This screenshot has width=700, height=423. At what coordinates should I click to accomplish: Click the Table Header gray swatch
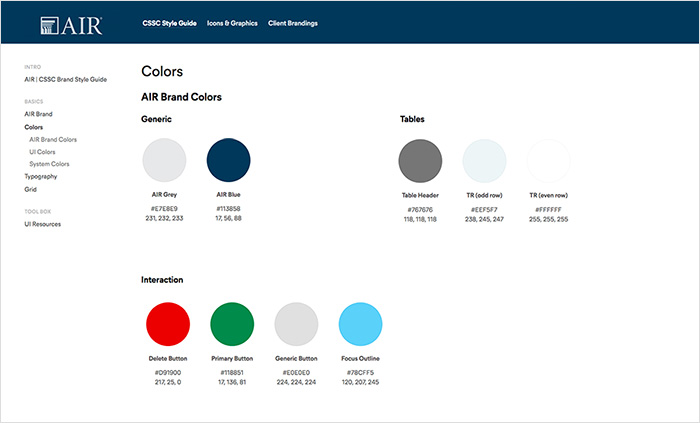(x=420, y=161)
